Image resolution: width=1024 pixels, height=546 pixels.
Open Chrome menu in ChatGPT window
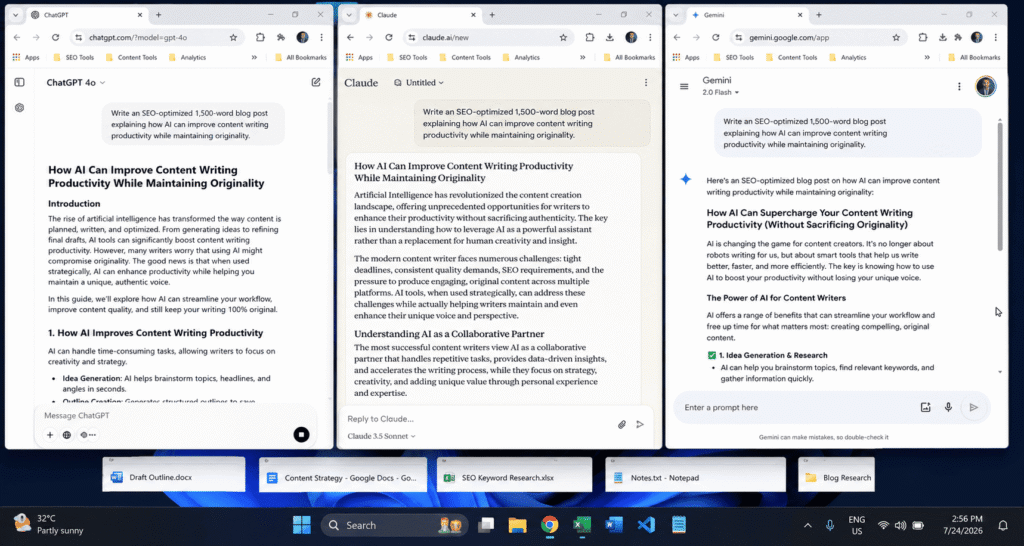321,38
